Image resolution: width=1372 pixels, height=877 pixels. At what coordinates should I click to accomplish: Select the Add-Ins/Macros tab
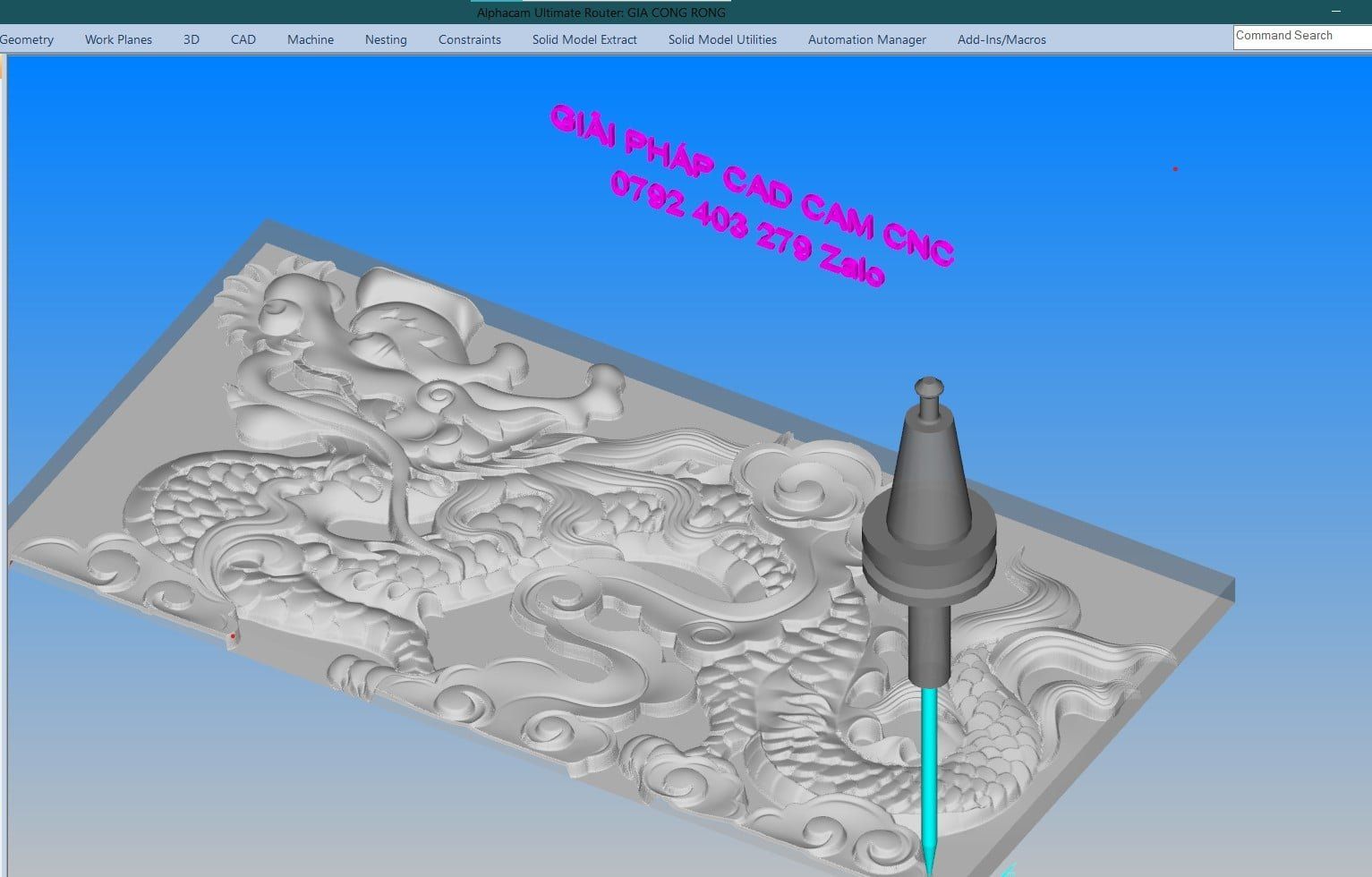(1001, 39)
